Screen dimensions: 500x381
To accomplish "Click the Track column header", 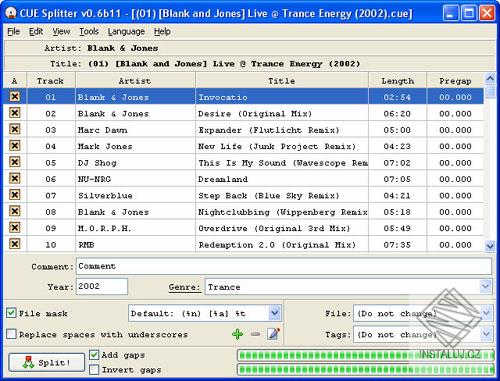I will click(51, 81).
